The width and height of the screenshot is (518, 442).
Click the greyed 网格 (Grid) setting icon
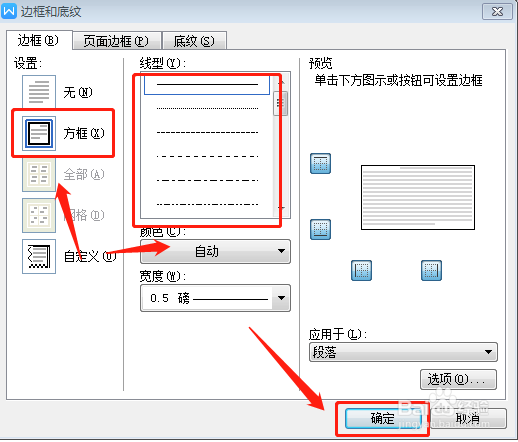(x=39, y=215)
